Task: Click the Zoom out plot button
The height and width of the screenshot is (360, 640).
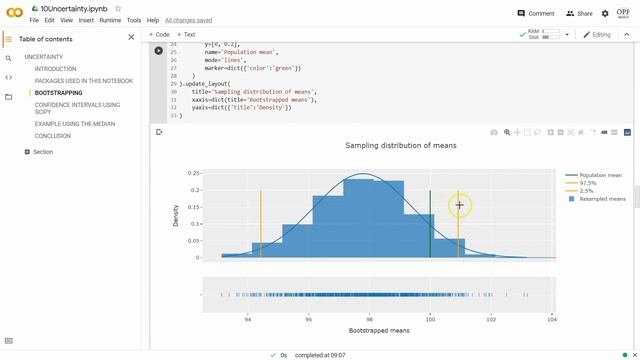Action: click(x=560, y=132)
